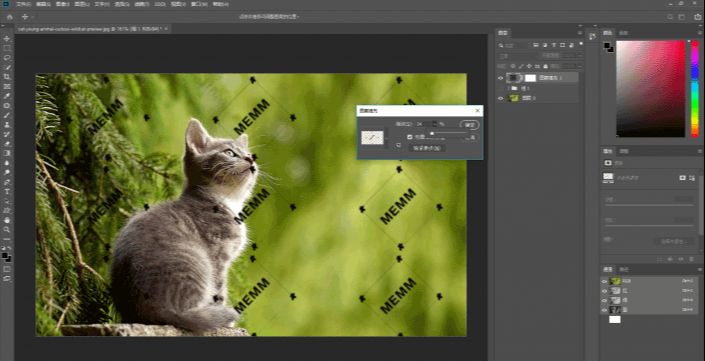Select the Frame tool
Screen dimensions: 705x361
pos(7,86)
